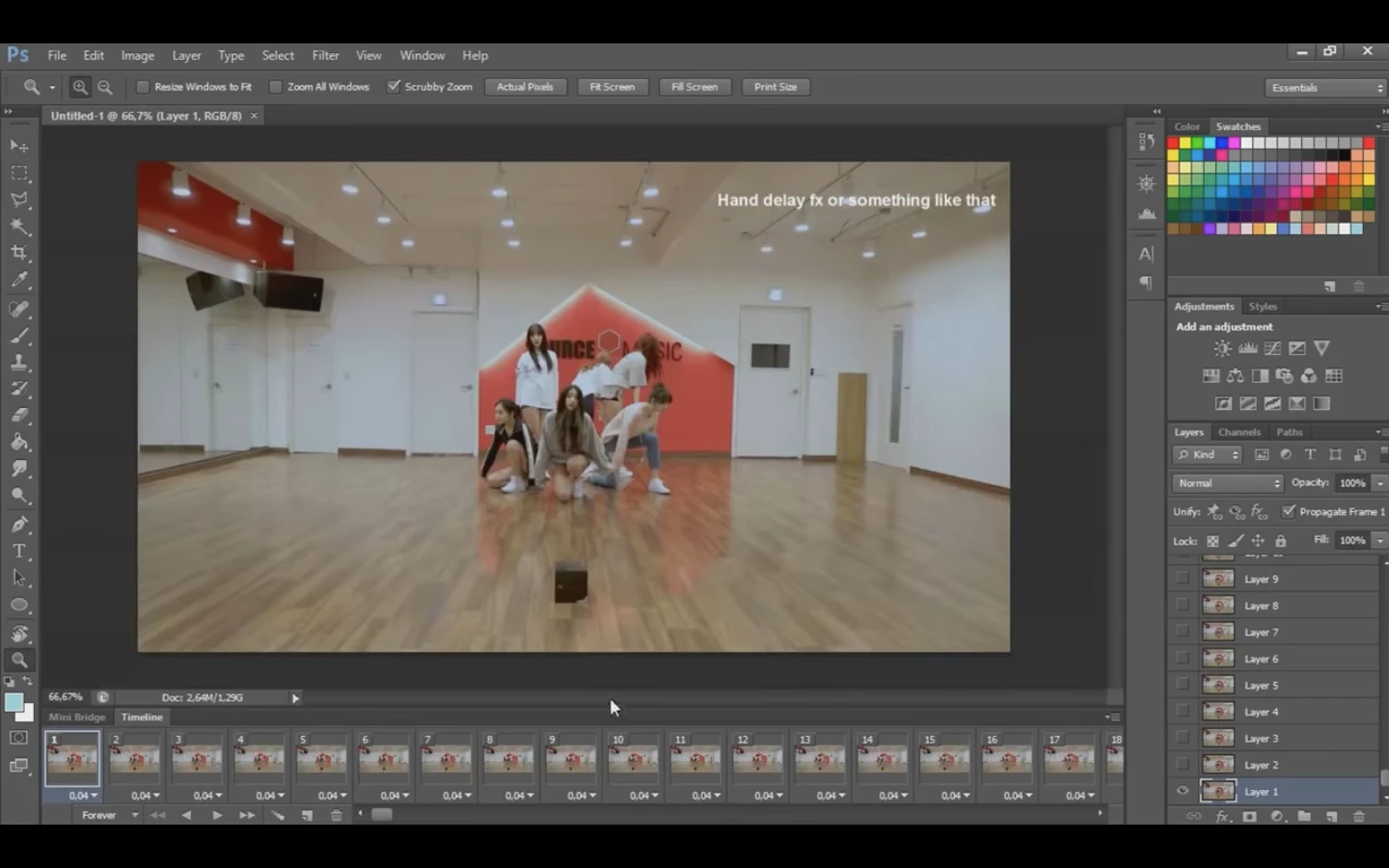Enable Zoom All Windows checkbox

pyautogui.click(x=276, y=87)
